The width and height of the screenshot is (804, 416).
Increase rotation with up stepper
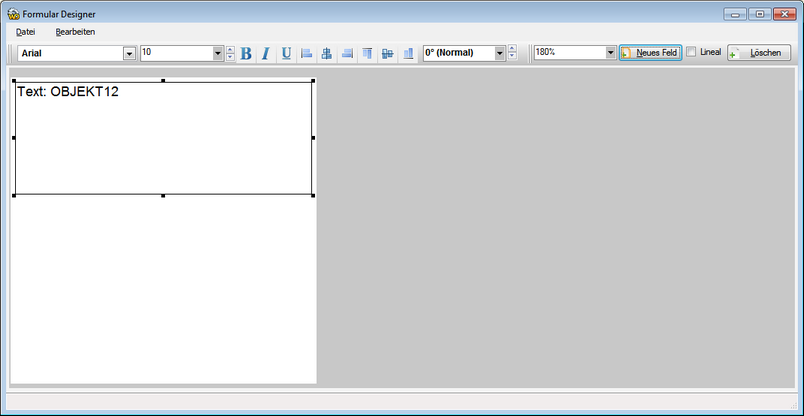point(512,49)
